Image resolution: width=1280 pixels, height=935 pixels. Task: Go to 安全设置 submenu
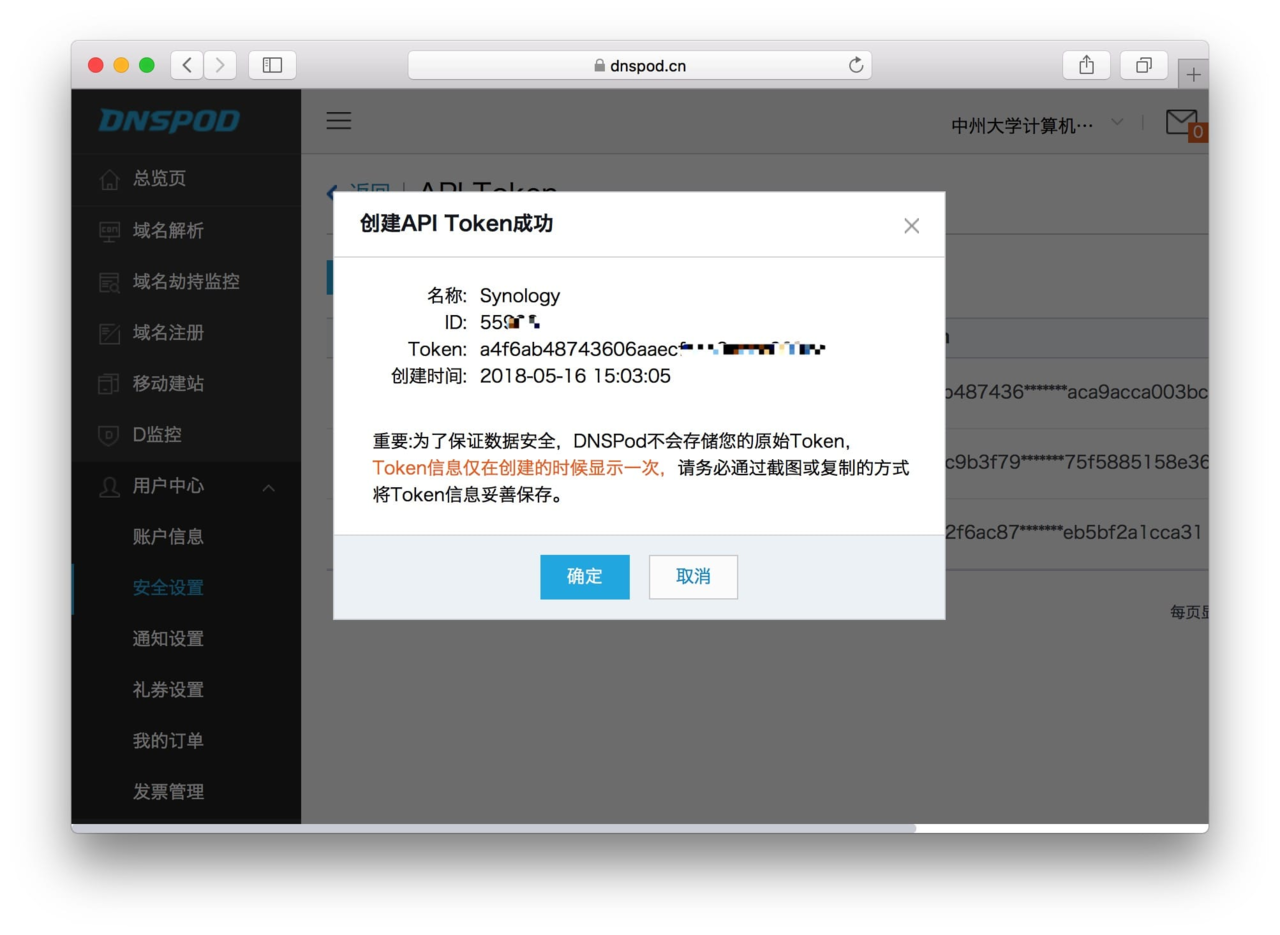[168, 588]
